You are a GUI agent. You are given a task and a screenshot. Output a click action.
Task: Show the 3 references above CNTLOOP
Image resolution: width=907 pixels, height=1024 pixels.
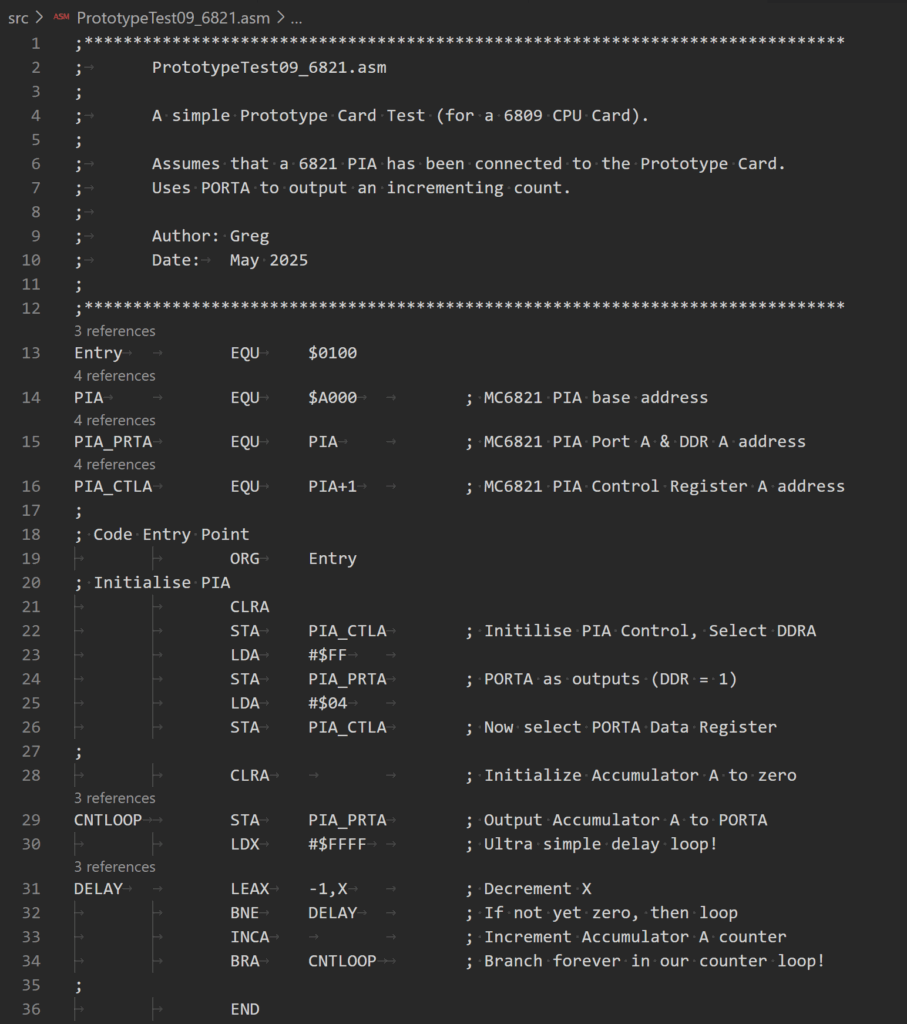point(115,798)
